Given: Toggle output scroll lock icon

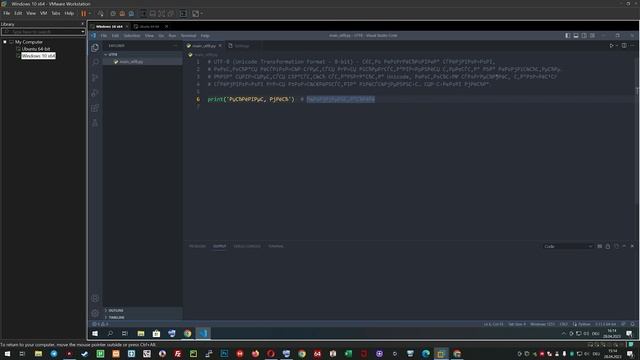Looking at the screenshot, I should (608, 247).
